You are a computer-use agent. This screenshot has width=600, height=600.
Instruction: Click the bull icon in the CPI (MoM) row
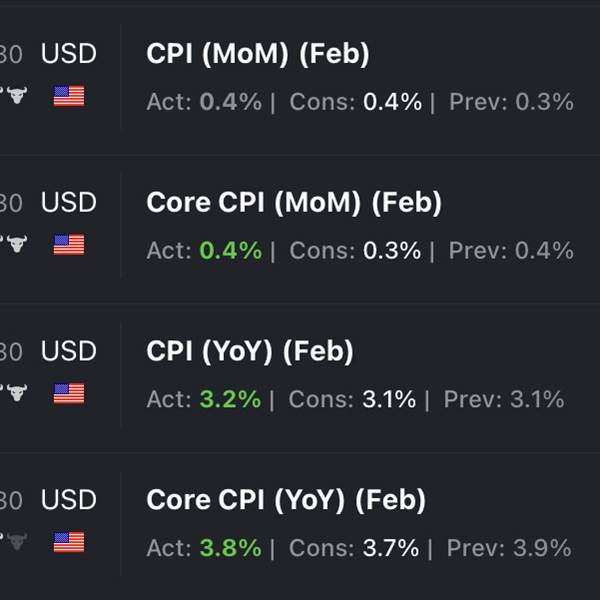(x=17, y=95)
